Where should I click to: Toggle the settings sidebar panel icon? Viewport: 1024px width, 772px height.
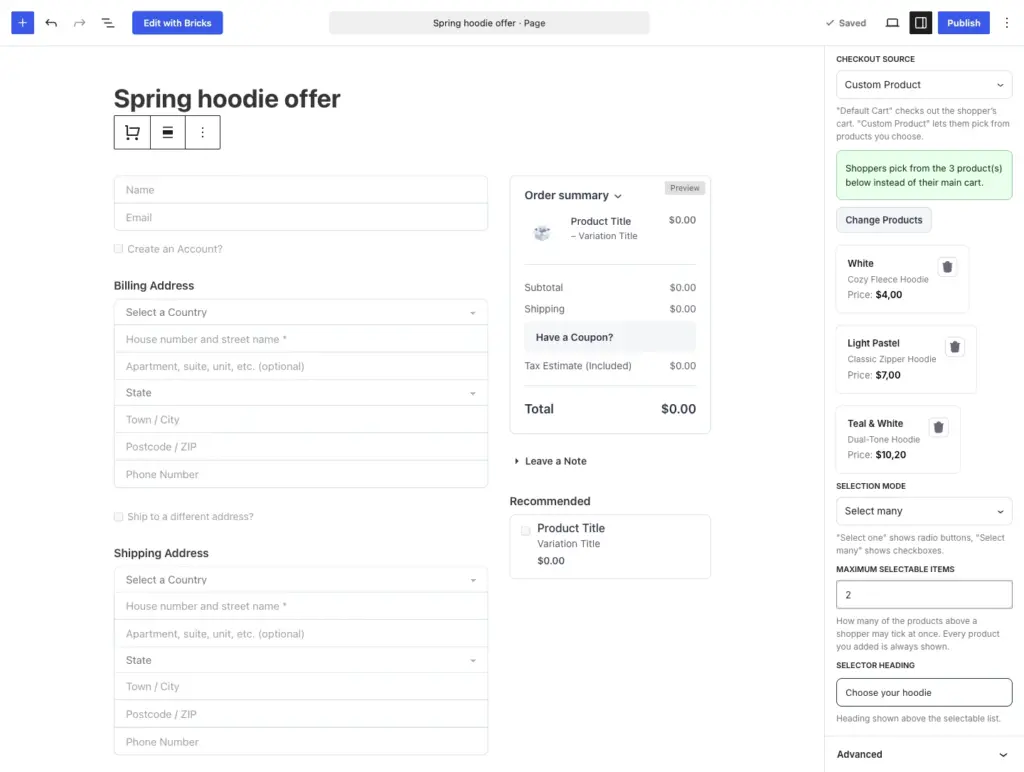(x=920, y=23)
